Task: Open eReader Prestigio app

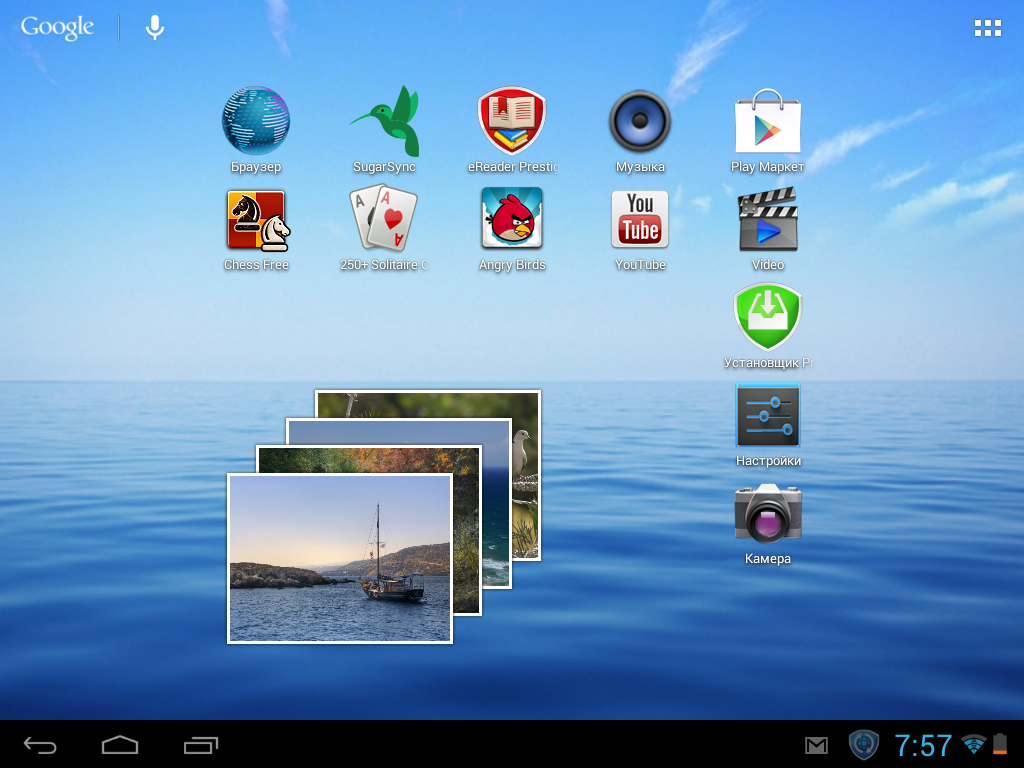Action: pos(512,121)
